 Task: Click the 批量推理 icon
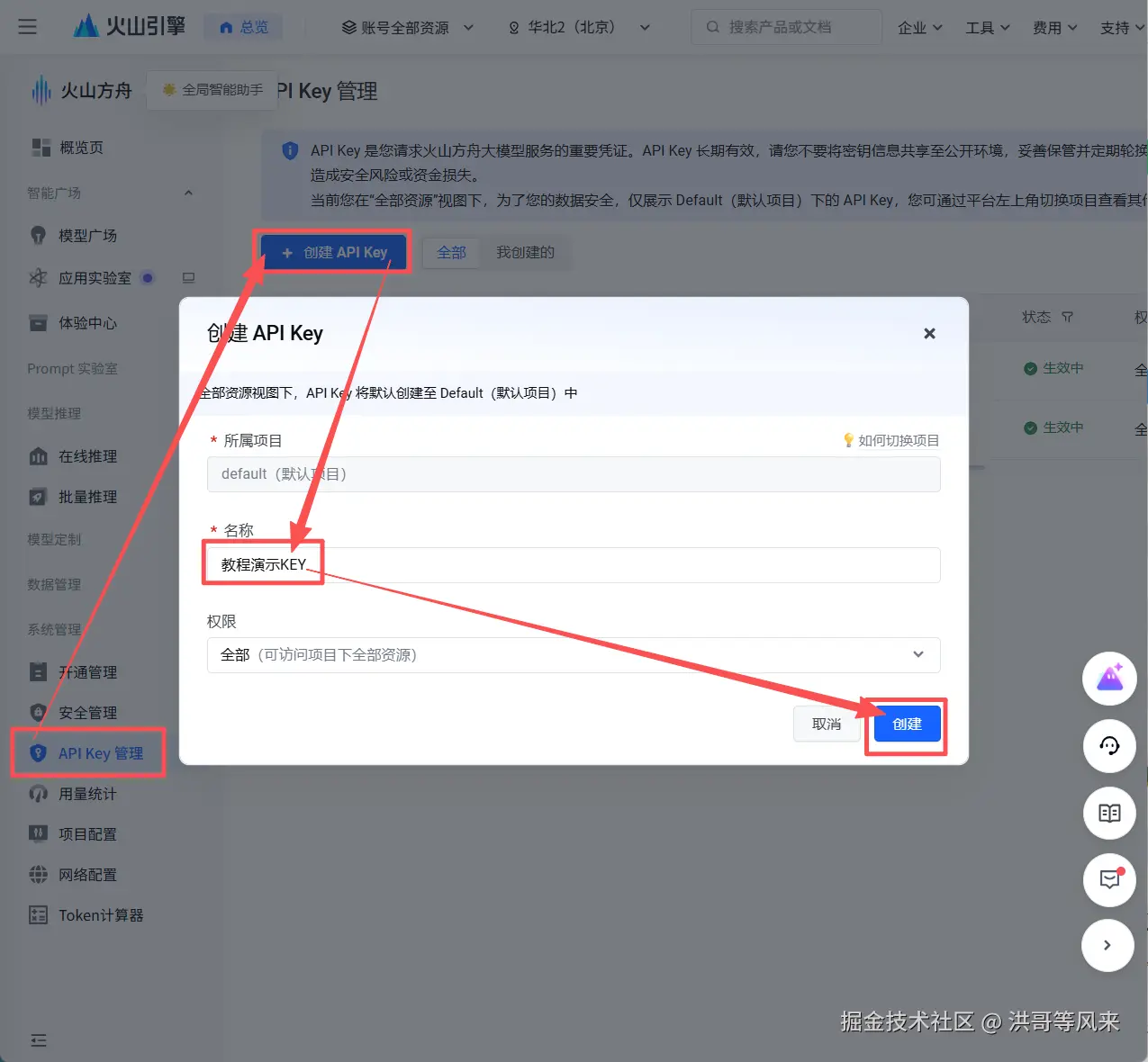point(38,497)
